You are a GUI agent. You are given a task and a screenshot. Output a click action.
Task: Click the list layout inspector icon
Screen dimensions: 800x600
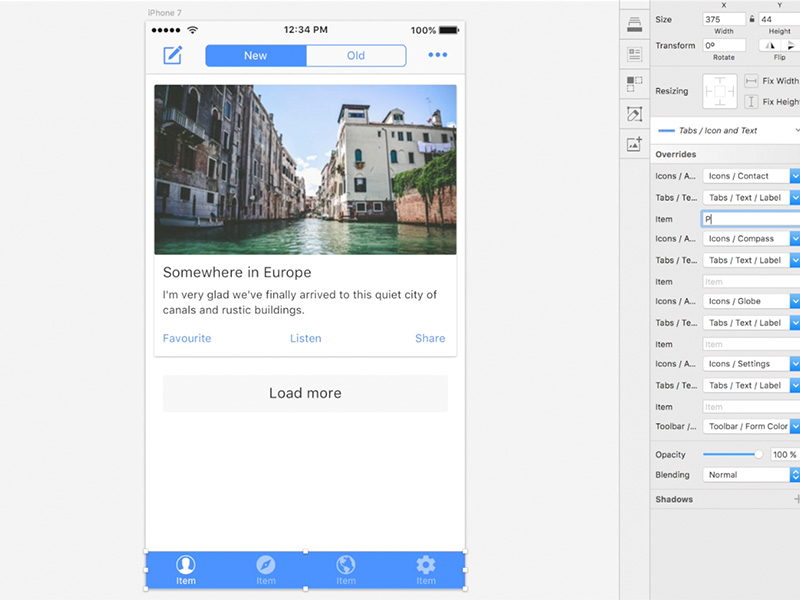coord(634,54)
